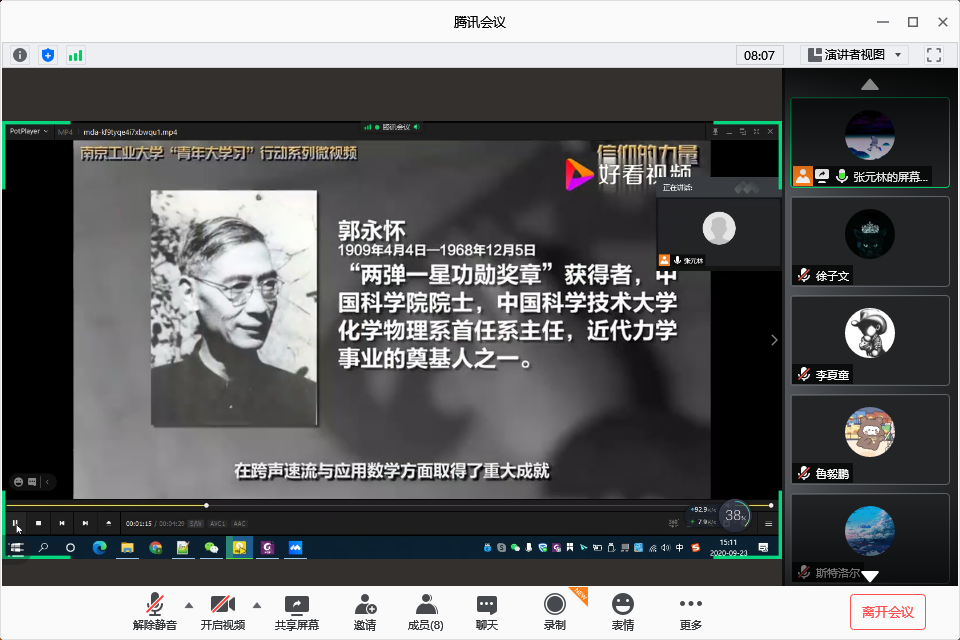Expand audio options arrow beside microphone

[189, 604]
